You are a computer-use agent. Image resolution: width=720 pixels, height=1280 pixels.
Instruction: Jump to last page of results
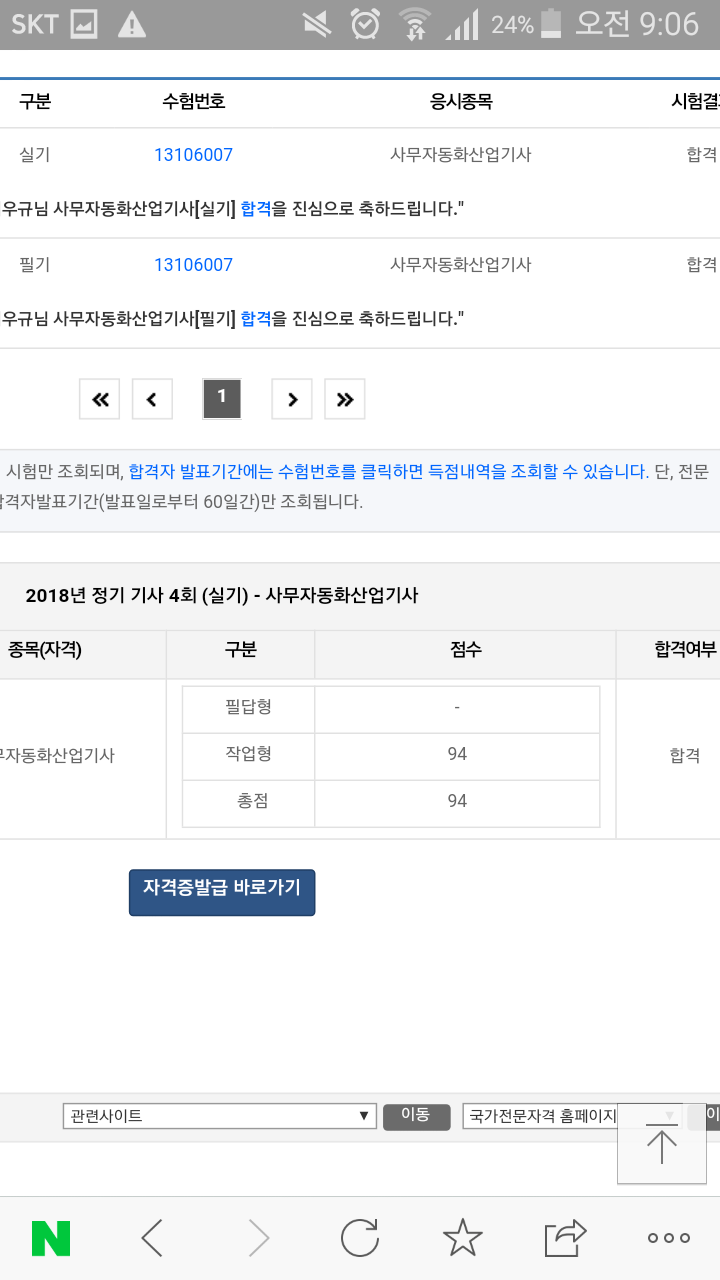pyautogui.click(x=345, y=399)
